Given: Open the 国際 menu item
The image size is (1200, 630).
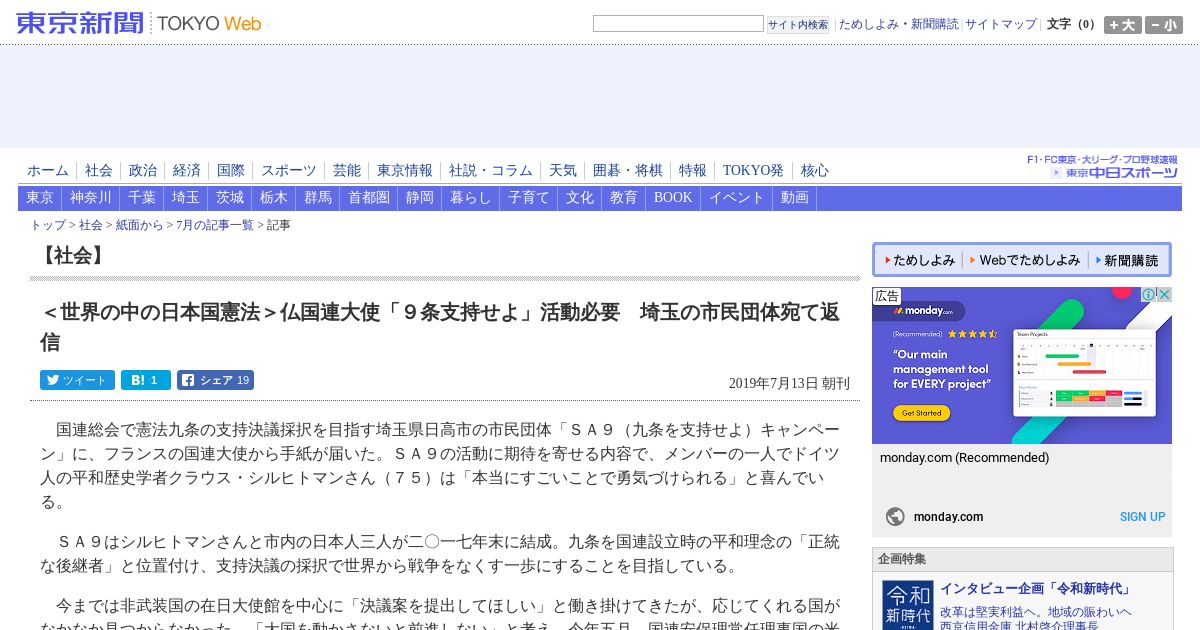Looking at the screenshot, I should [x=231, y=171].
